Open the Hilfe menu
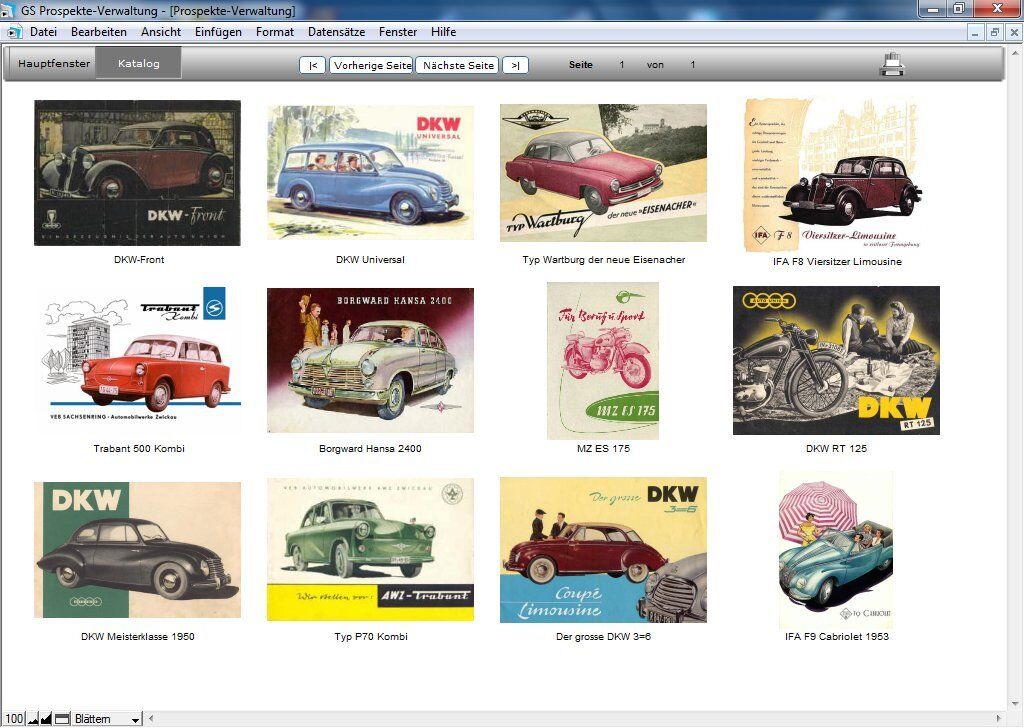This screenshot has height=728, width=1024. pyautogui.click(x=443, y=32)
